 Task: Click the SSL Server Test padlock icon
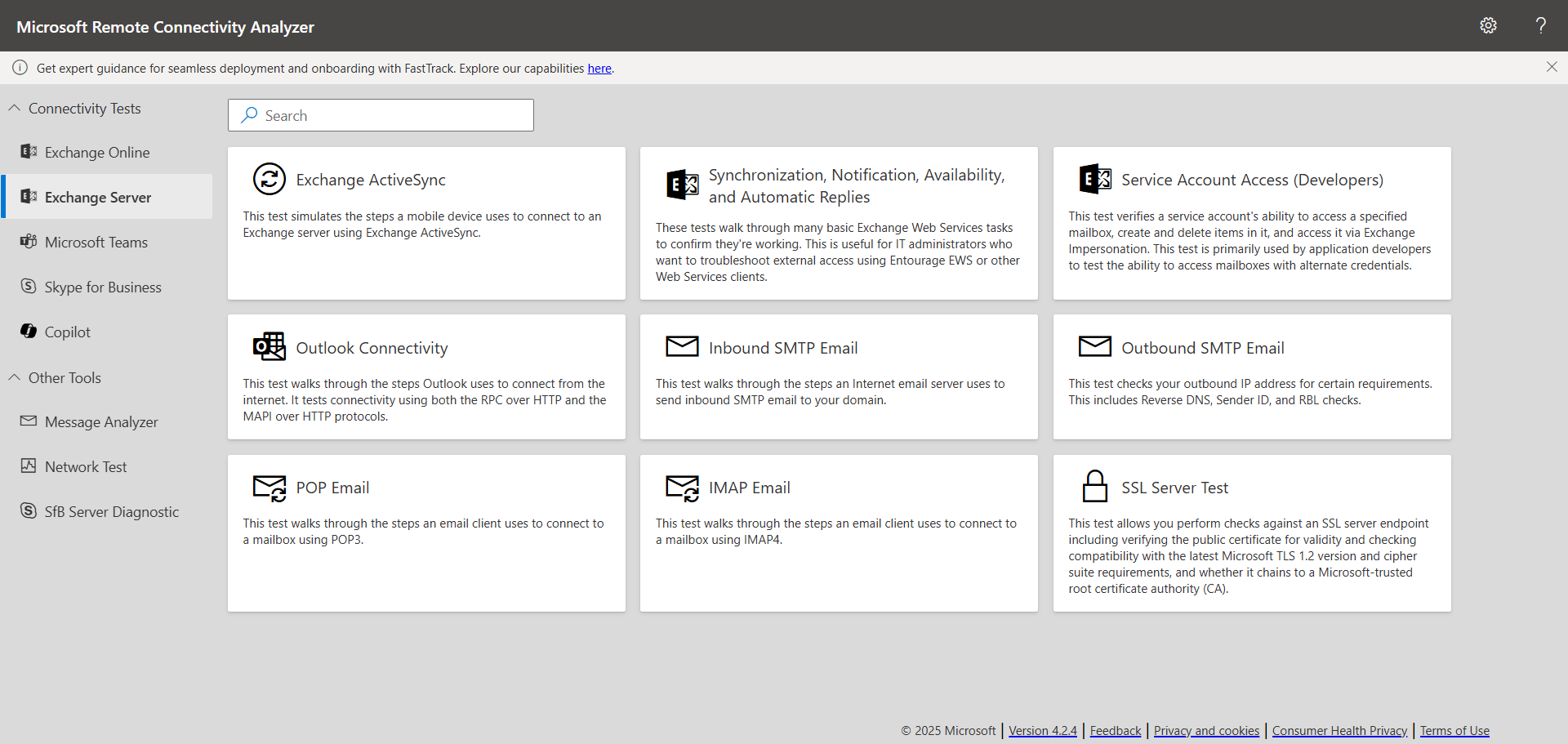(1095, 486)
